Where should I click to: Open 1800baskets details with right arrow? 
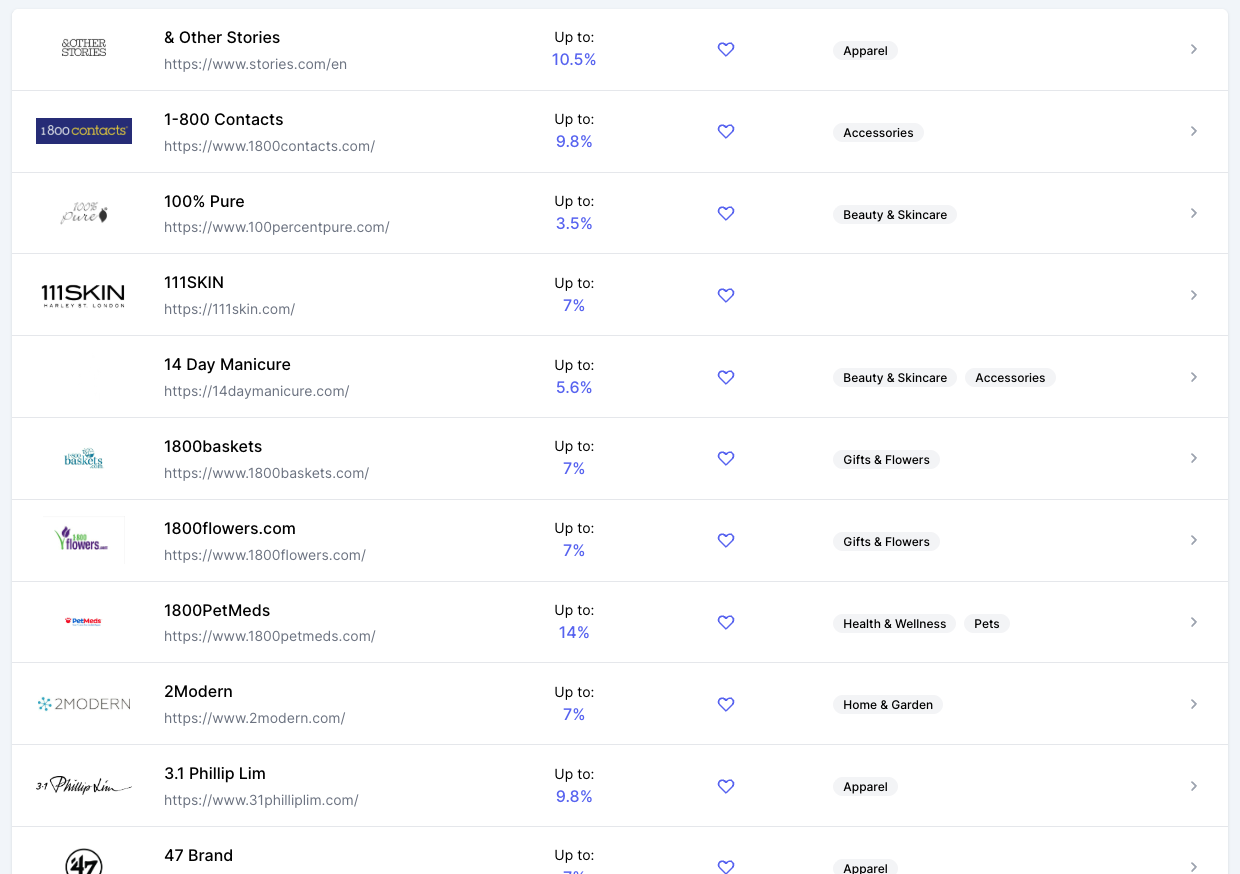[x=1193, y=458]
